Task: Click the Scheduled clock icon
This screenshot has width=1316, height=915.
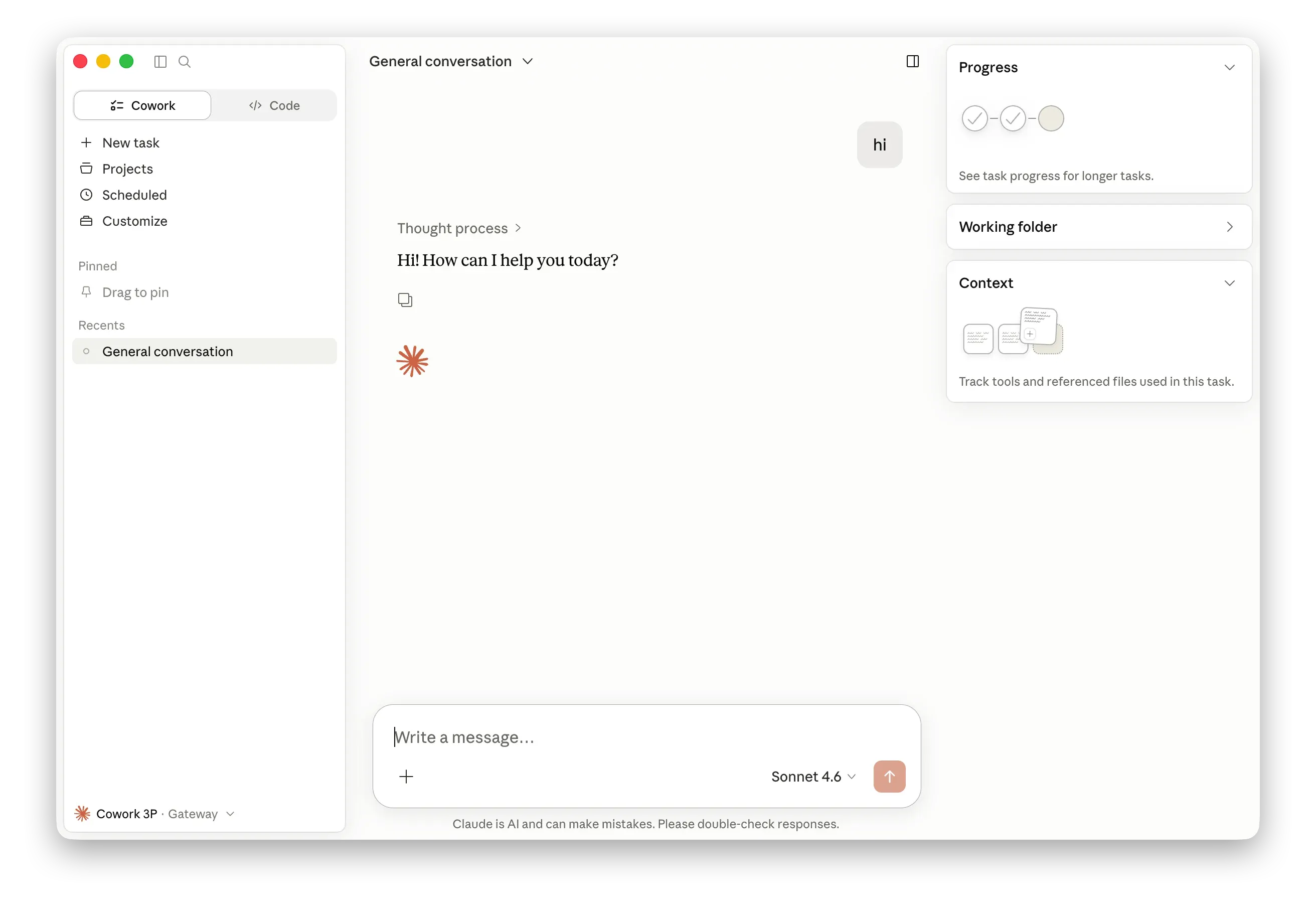Action: click(87, 194)
